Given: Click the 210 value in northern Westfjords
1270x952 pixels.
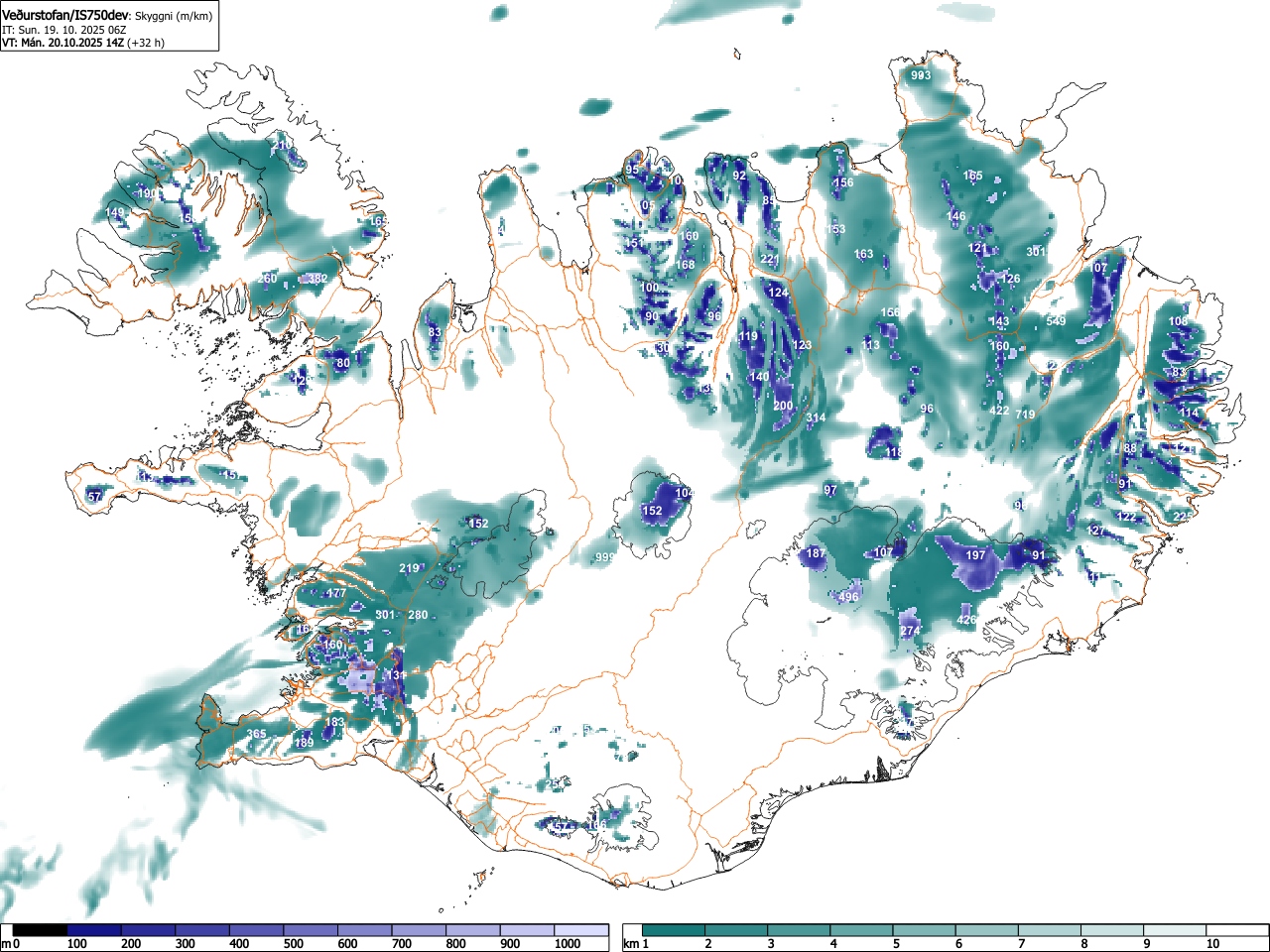Looking at the screenshot, I should tap(282, 146).
